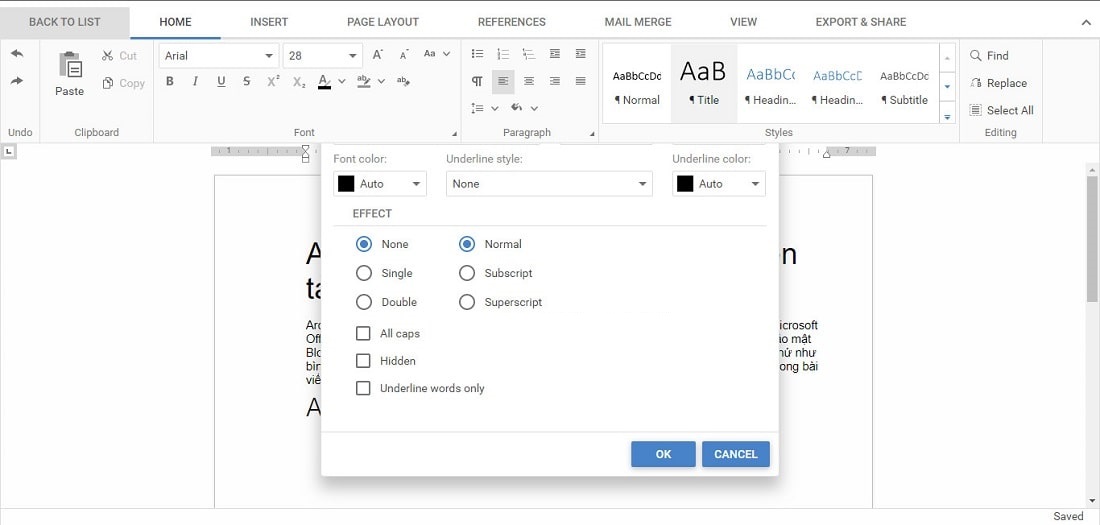Insert a bulleted list
Screen dimensions: 1100x525
(477, 54)
